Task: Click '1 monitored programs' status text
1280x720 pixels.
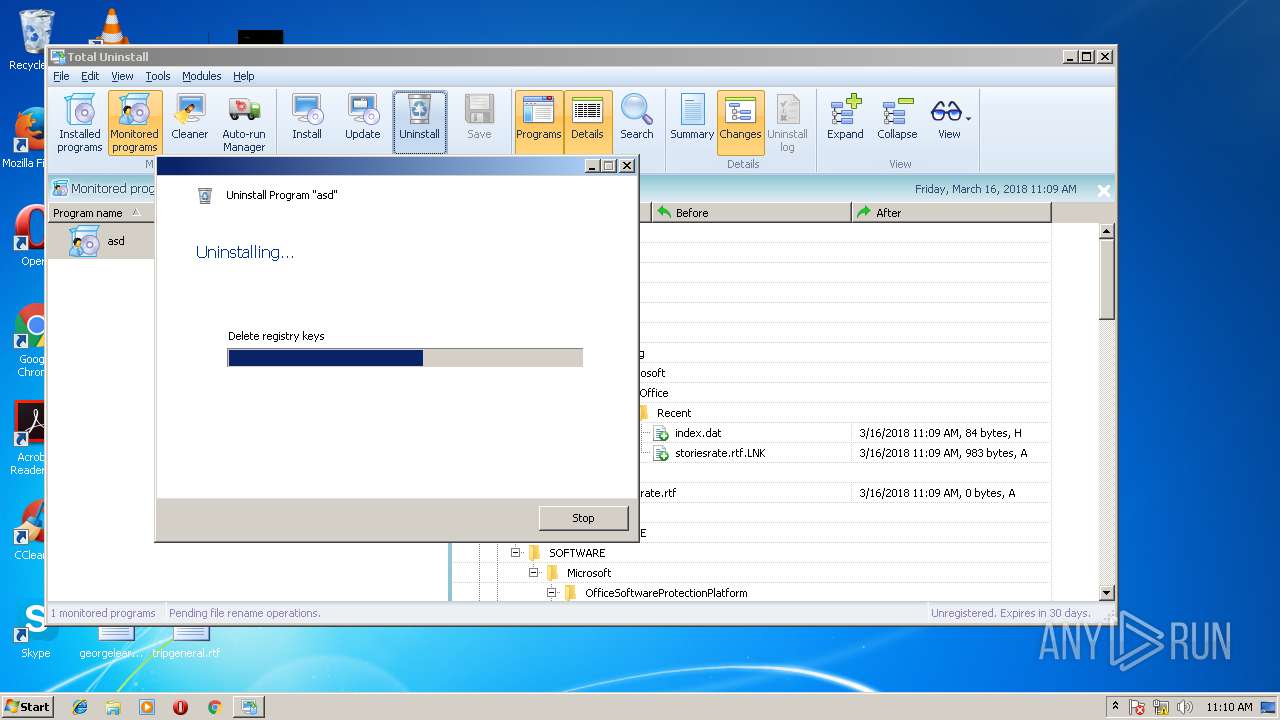Action: click(x=103, y=613)
